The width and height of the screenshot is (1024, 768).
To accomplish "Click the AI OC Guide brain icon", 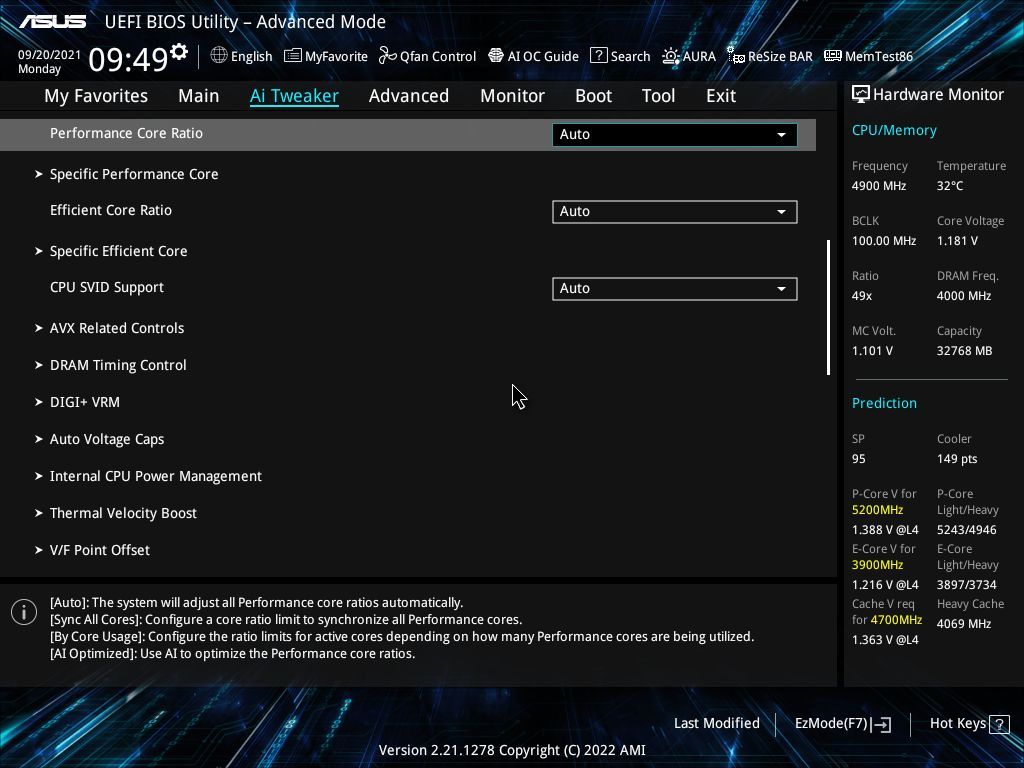I will (x=496, y=56).
